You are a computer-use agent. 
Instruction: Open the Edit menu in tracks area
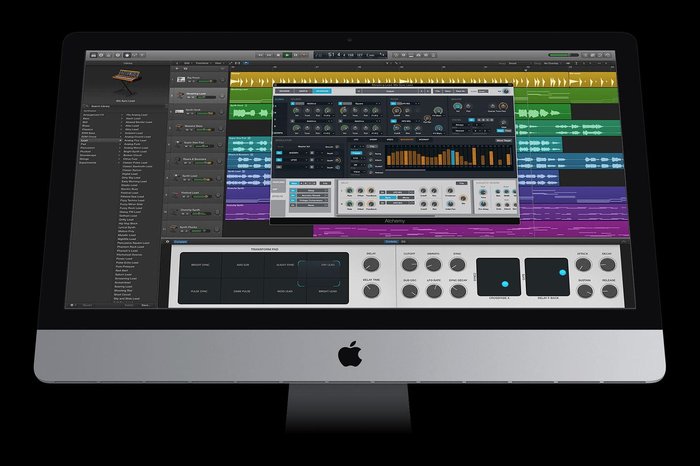tap(187, 63)
